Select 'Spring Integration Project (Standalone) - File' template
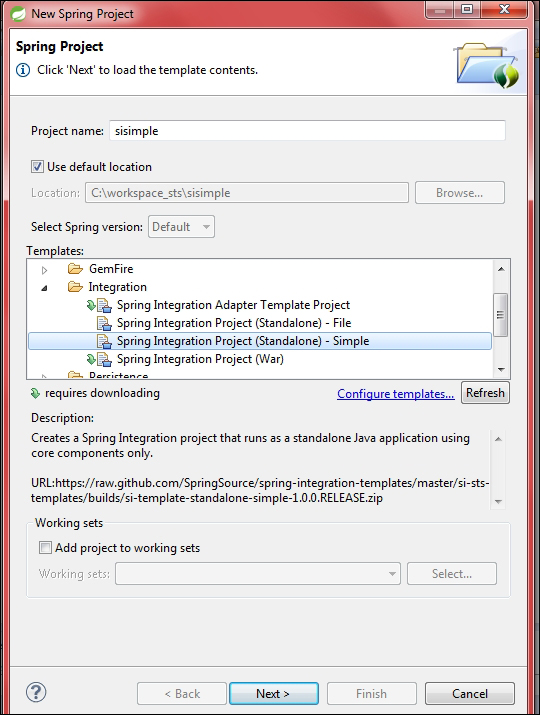The image size is (540, 715). (234, 323)
